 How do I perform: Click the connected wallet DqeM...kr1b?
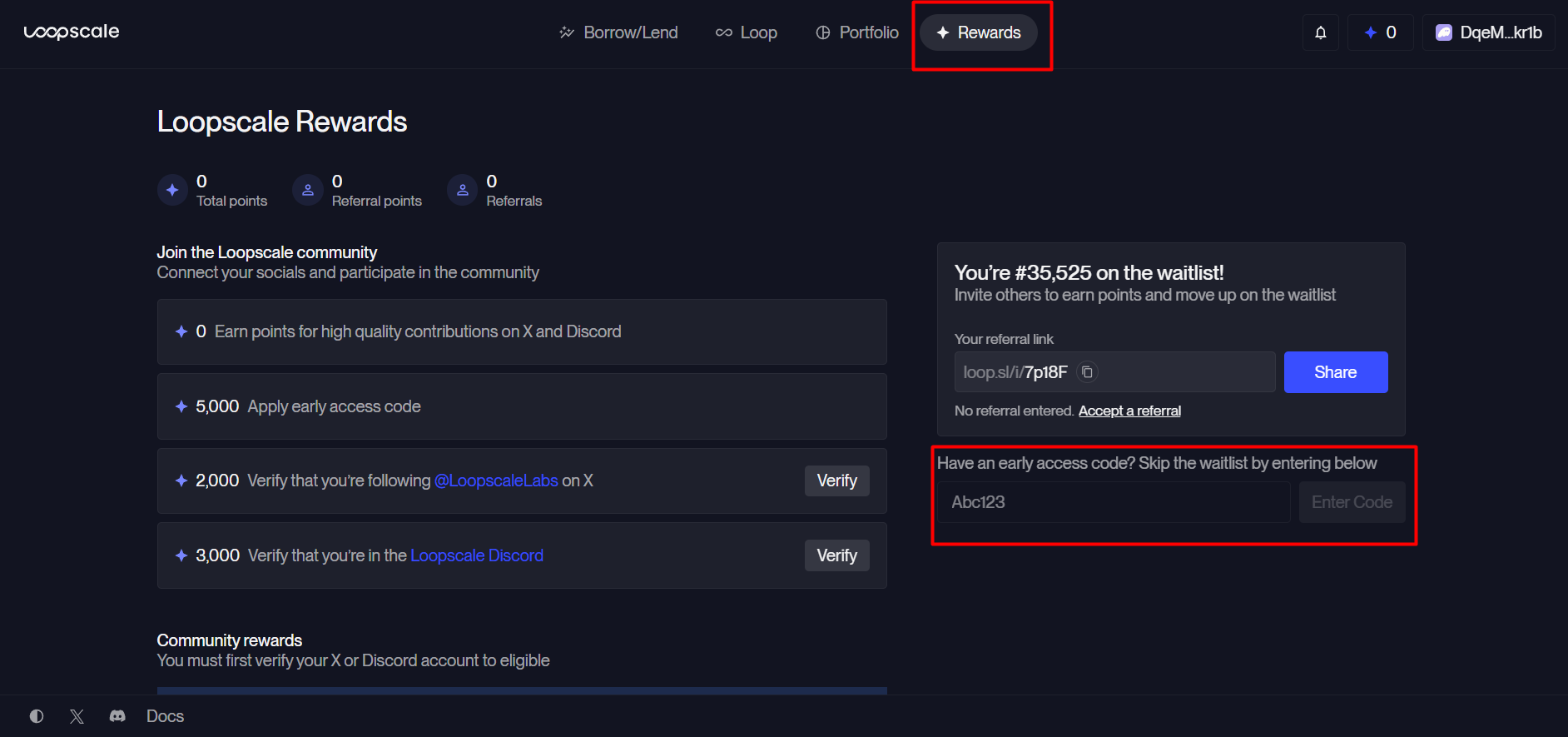pyautogui.click(x=1488, y=32)
